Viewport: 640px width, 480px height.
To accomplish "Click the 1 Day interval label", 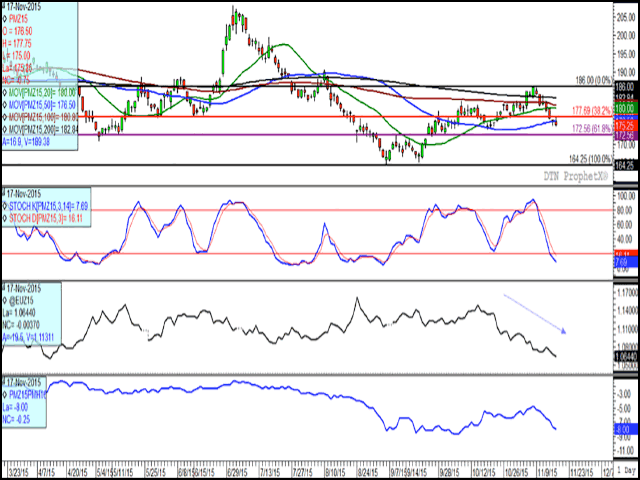I will tap(627, 468).
